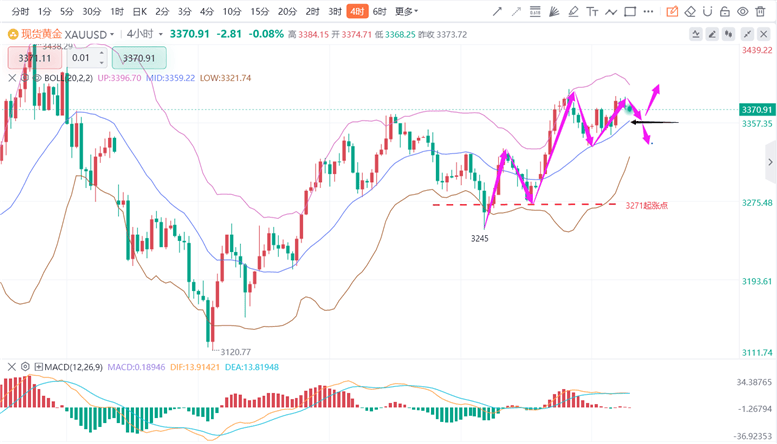Select the text annotation tool
The height and width of the screenshot is (444, 777).
coord(592,11)
